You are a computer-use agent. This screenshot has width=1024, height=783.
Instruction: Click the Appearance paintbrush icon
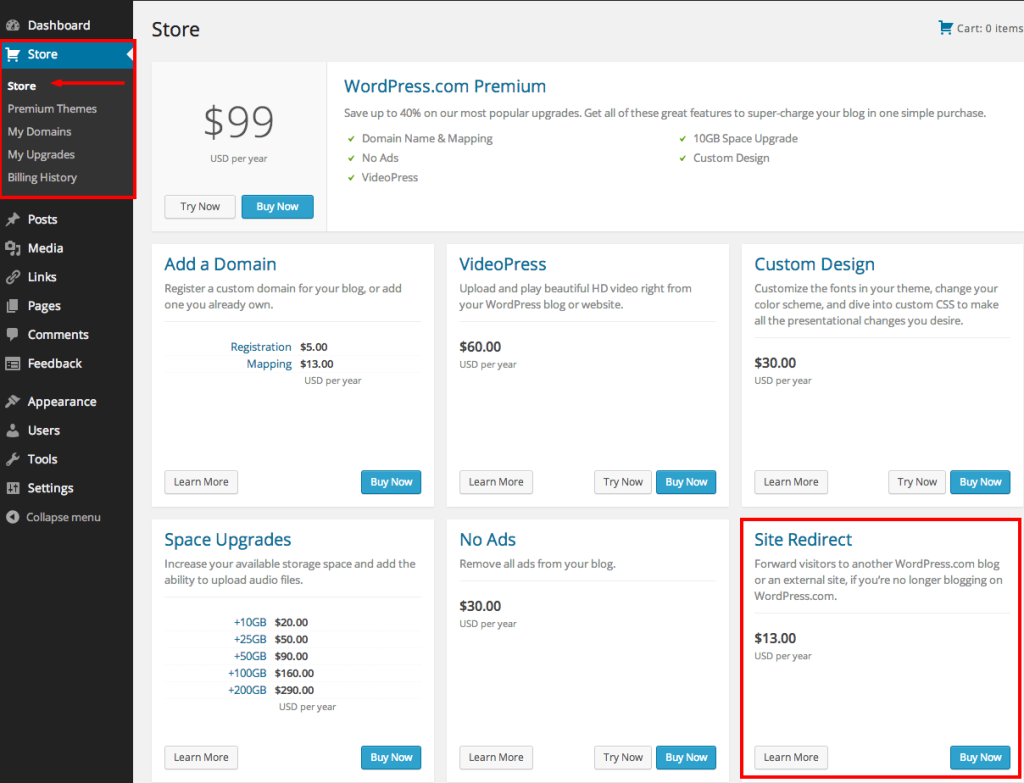click(x=12, y=402)
